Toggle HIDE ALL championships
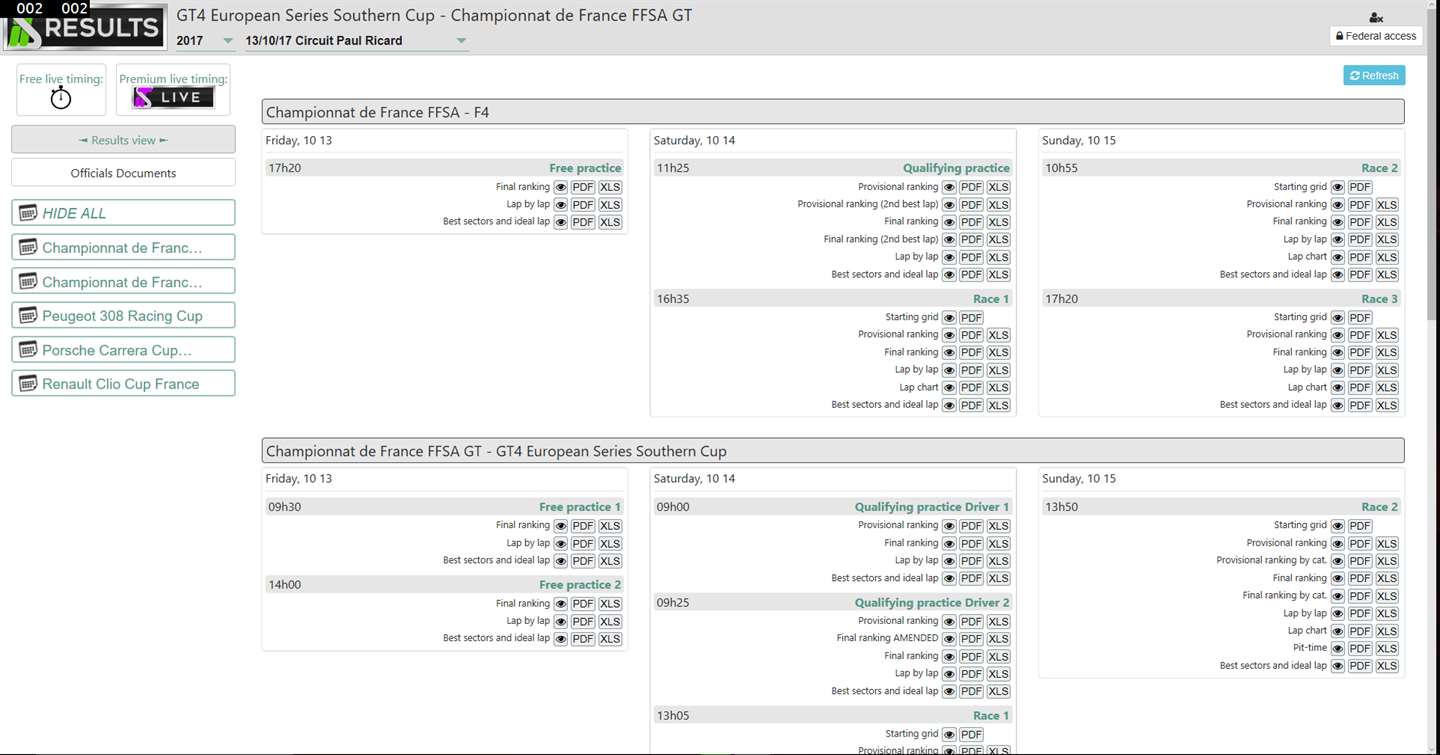 (123, 213)
